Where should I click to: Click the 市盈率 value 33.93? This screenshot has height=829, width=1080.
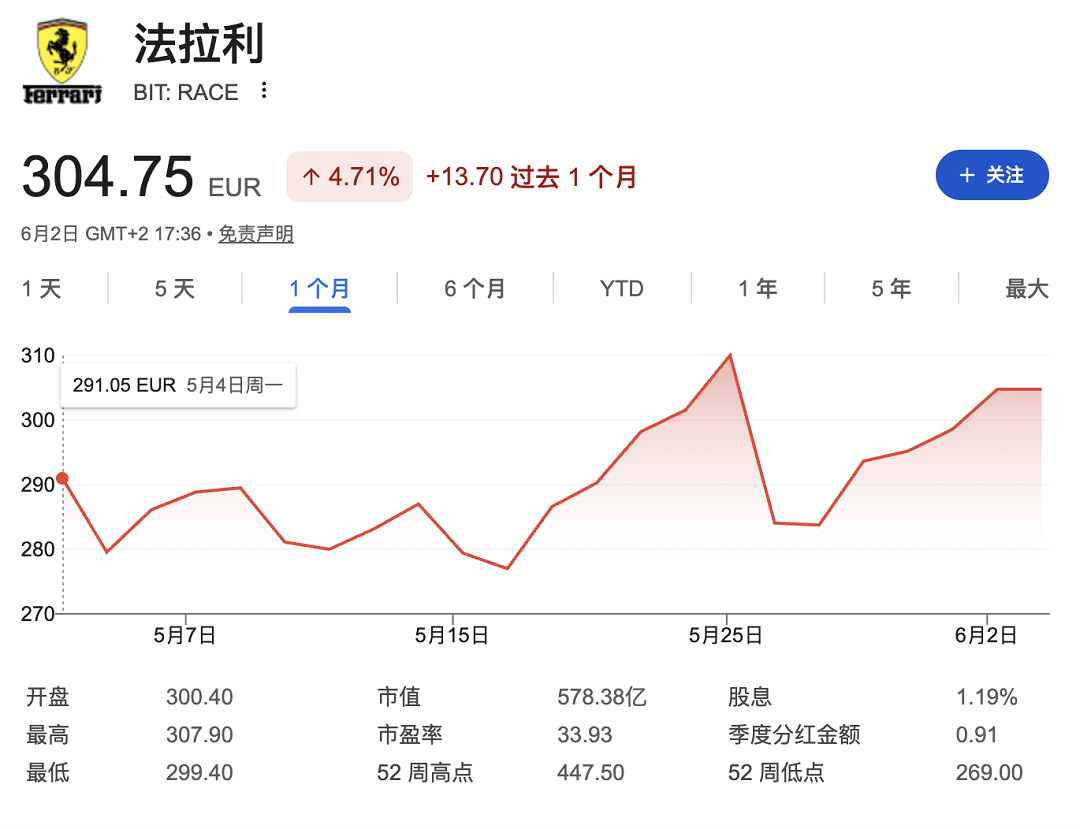[x=585, y=735]
